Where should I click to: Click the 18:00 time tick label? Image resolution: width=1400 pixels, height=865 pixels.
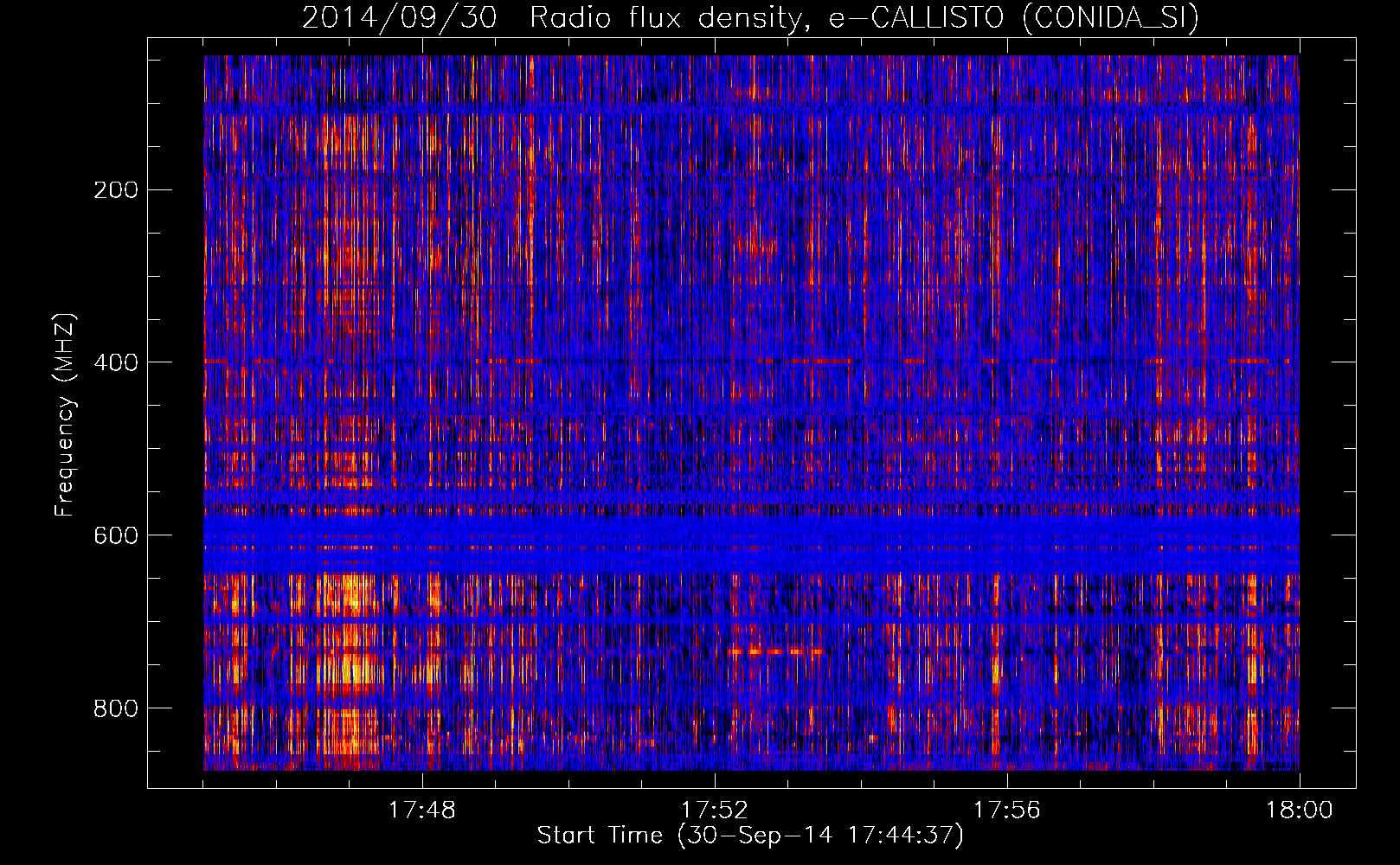click(x=1300, y=811)
